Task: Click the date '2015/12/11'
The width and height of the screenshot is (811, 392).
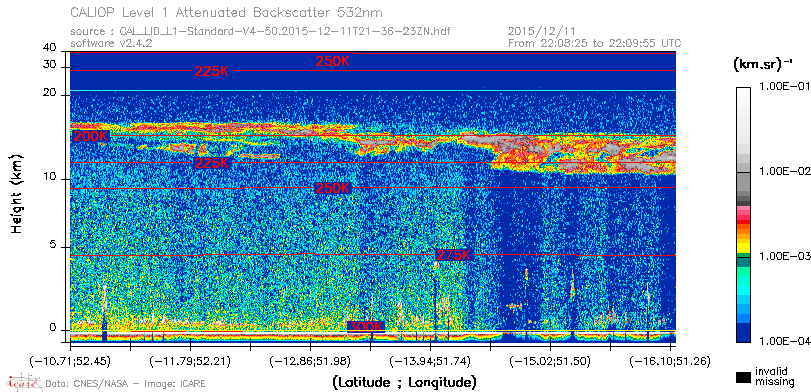Action: click(x=542, y=31)
